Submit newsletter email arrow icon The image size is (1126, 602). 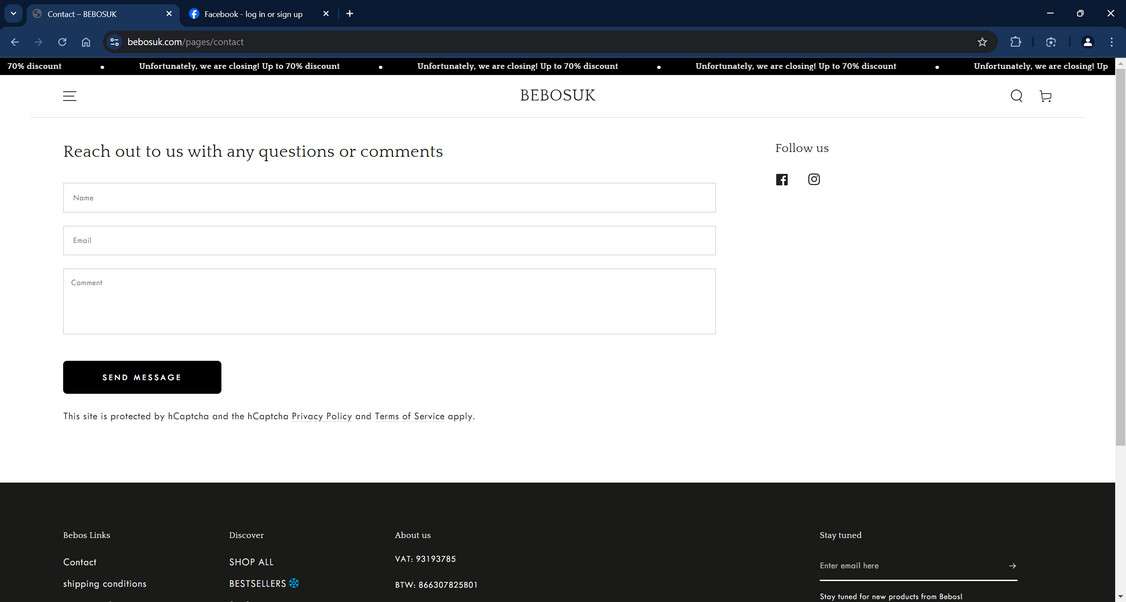(x=1012, y=566)
